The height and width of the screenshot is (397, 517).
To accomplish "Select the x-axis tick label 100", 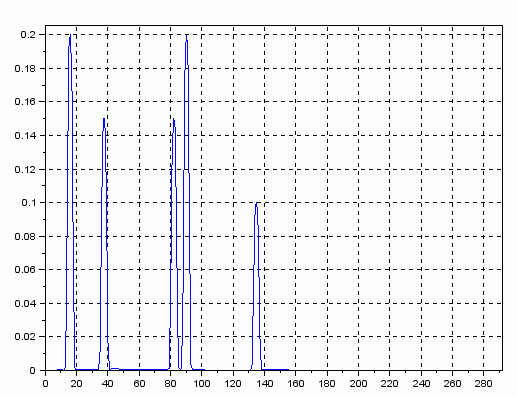I will (x=202, y=384).
